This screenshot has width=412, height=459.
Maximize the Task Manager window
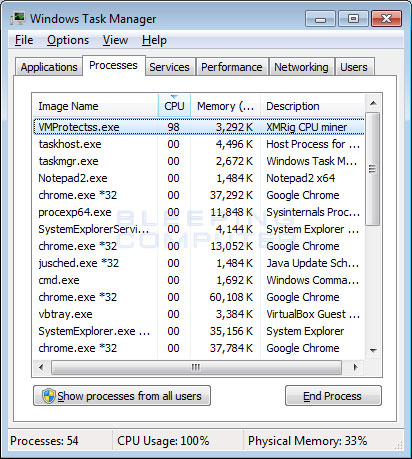(353, 19)
